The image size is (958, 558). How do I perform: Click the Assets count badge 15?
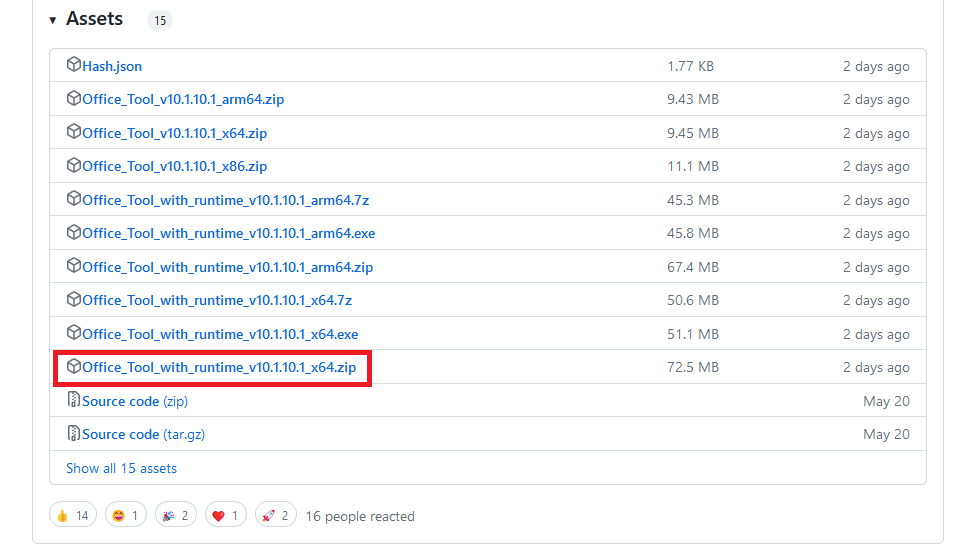coord(160,20)
